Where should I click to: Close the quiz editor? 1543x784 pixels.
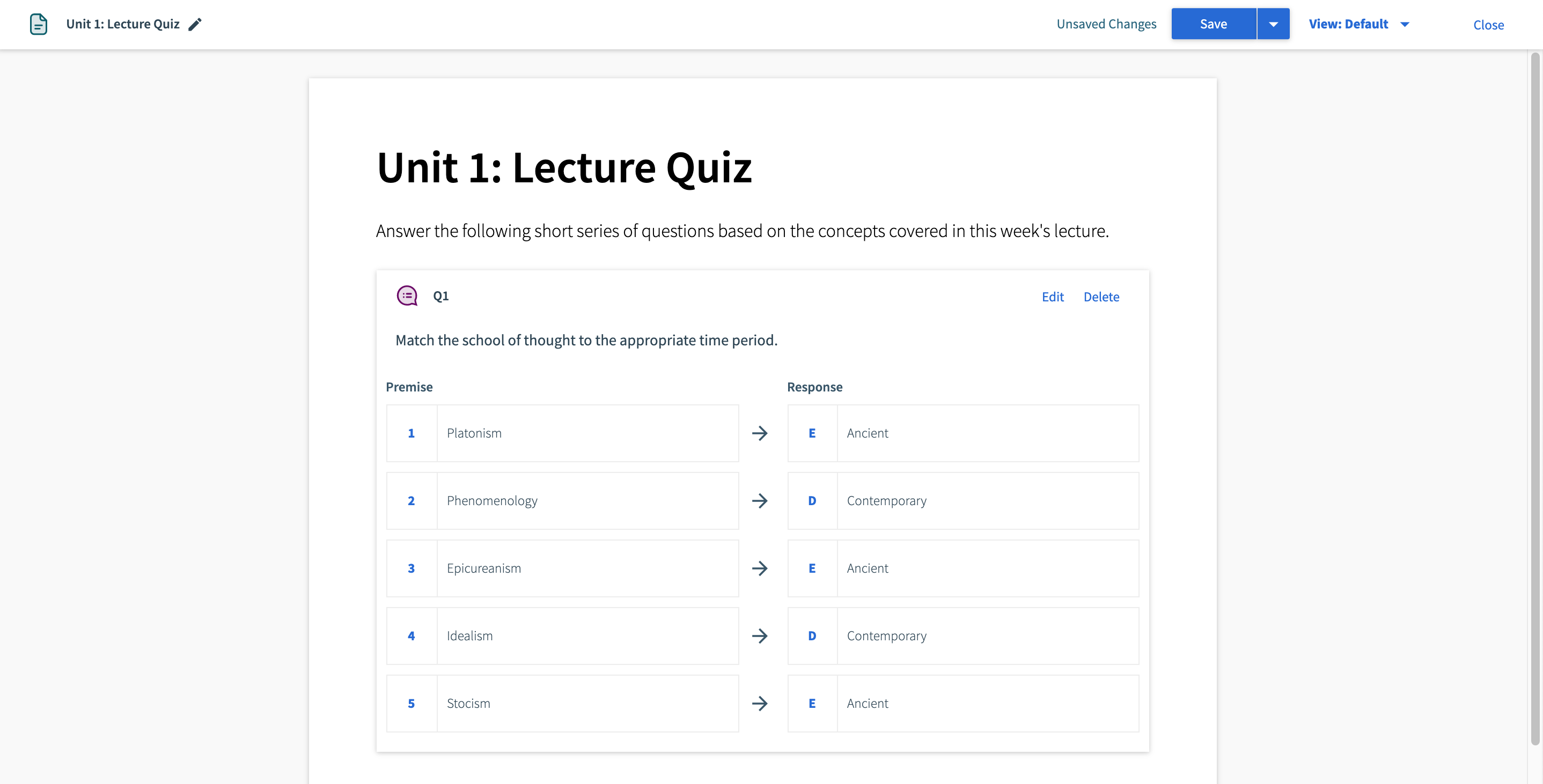click(1488, 25)
